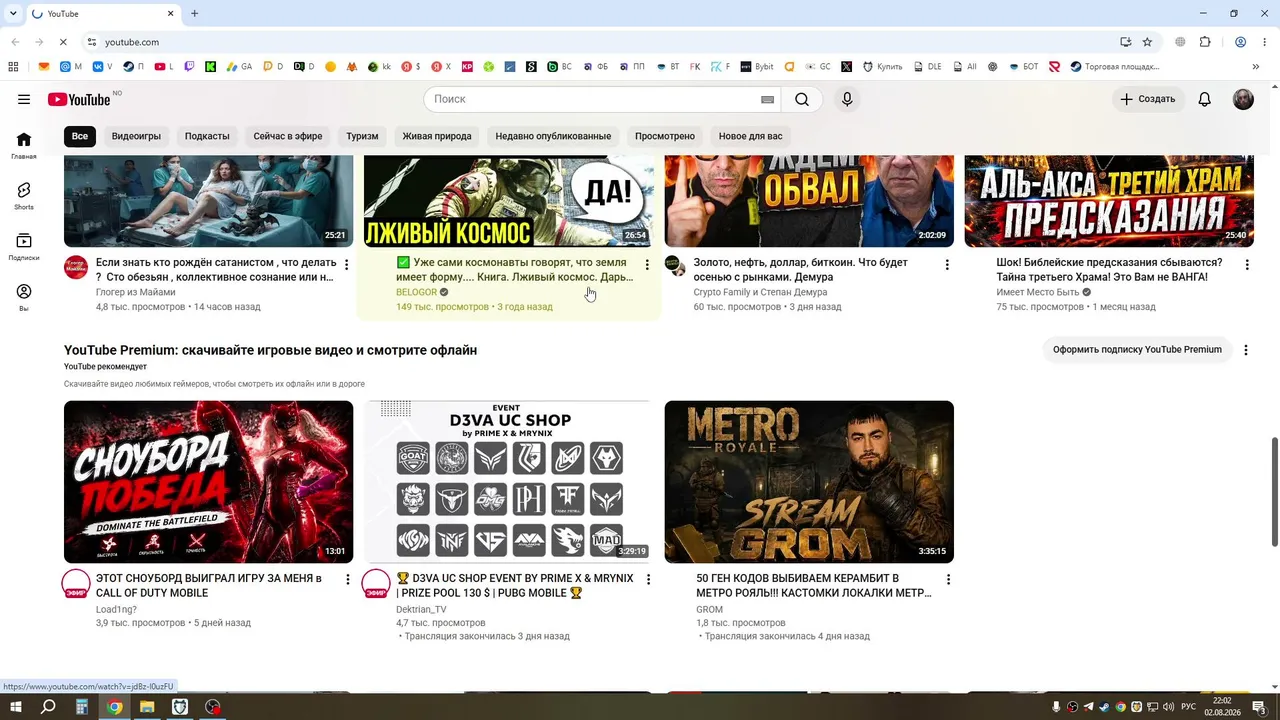Open the on-screen keyboard in search box

[768, 99]
